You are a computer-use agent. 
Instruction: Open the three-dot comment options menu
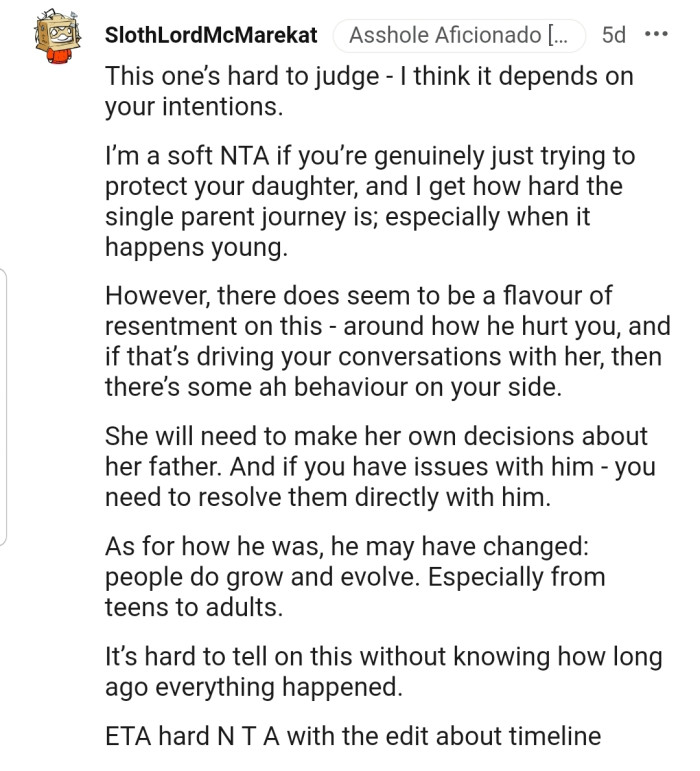tap(656, 35)
